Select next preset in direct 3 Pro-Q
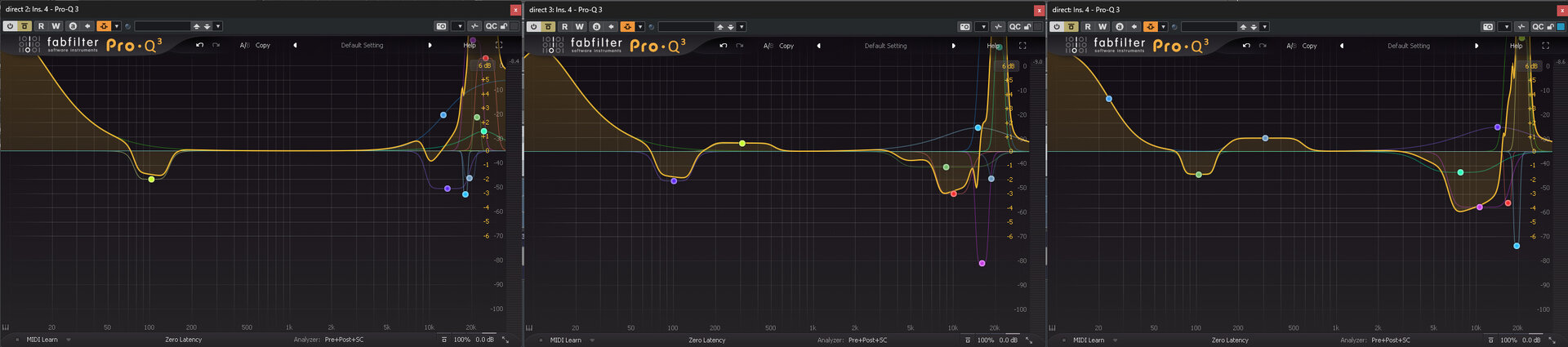The height and width of the screenshot is (347, 1568). pos(953,46)
